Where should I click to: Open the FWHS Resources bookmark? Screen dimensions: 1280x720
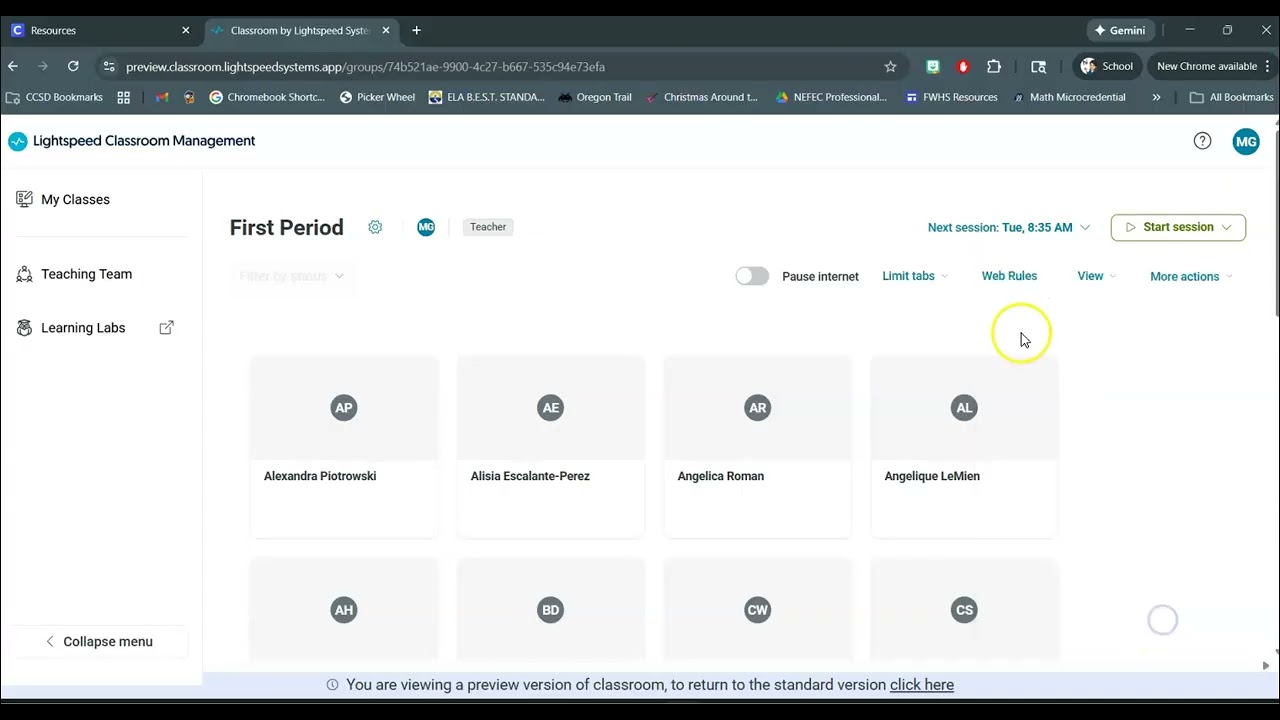pos(951,97)
